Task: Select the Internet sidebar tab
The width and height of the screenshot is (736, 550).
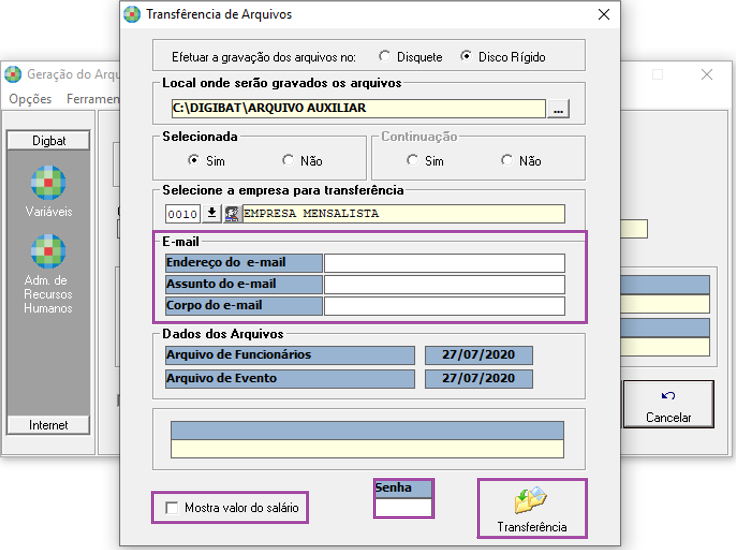Action: (48, 425)
